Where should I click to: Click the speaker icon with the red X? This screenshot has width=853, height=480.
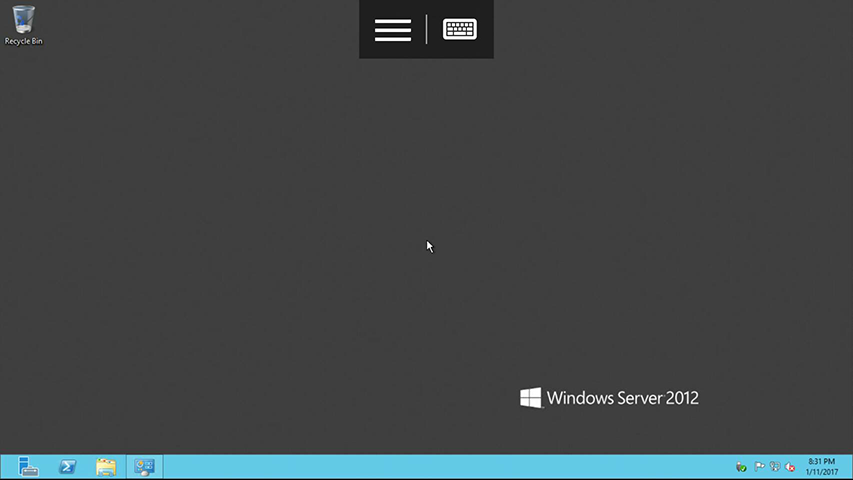(790, 466)
